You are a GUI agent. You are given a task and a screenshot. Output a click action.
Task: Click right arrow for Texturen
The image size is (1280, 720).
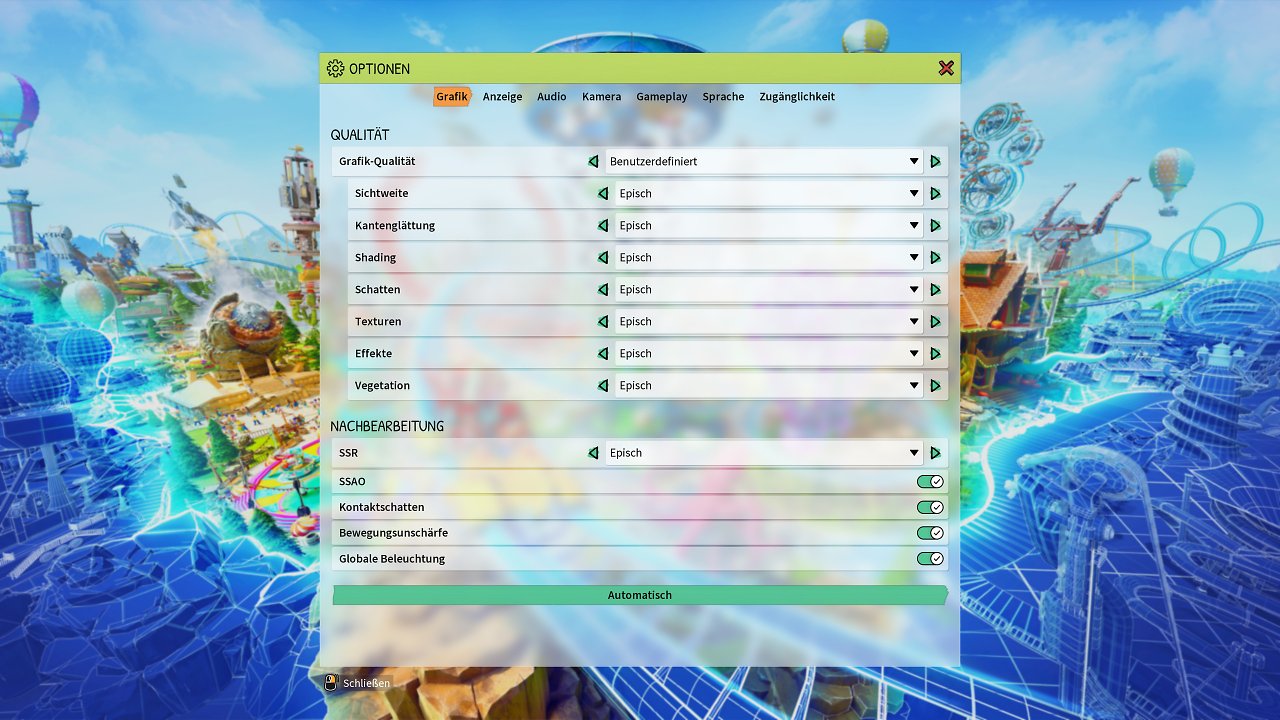(x=936, y=321)
